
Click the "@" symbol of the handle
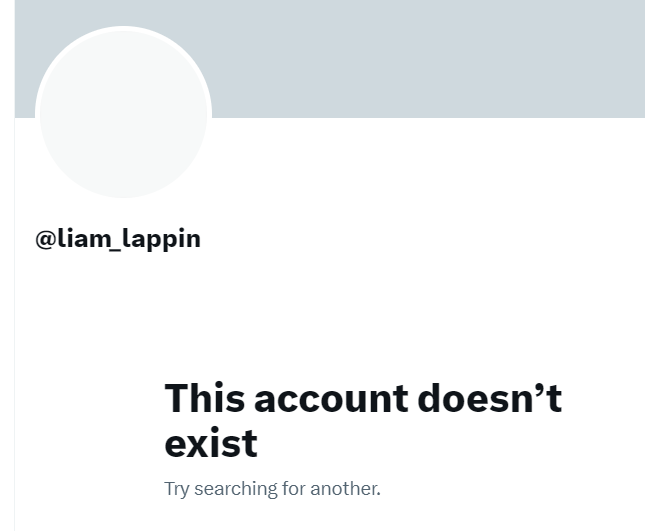46,239
